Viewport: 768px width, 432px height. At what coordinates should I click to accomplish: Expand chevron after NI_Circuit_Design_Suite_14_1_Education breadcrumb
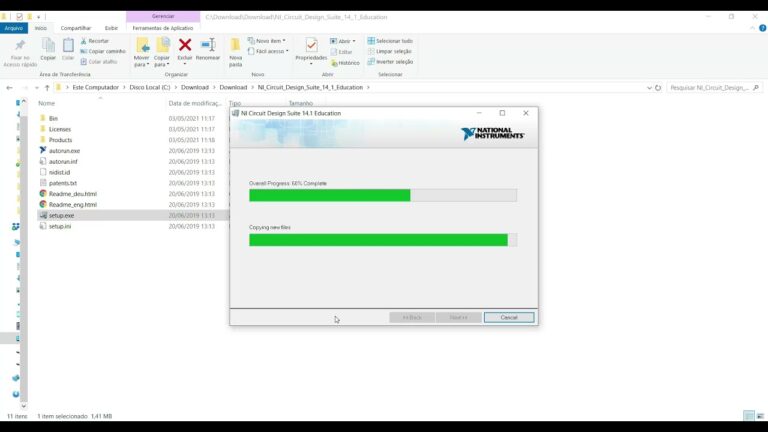coord(368,88)
